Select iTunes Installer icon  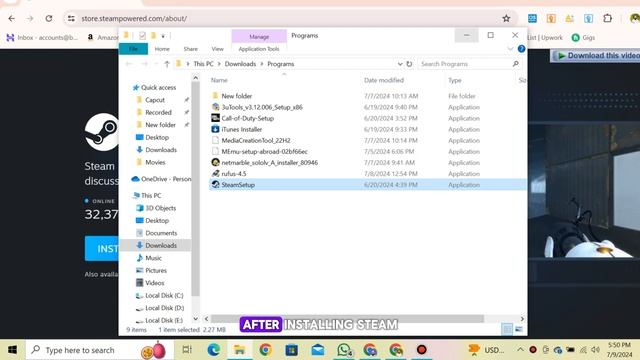[215, 129]
